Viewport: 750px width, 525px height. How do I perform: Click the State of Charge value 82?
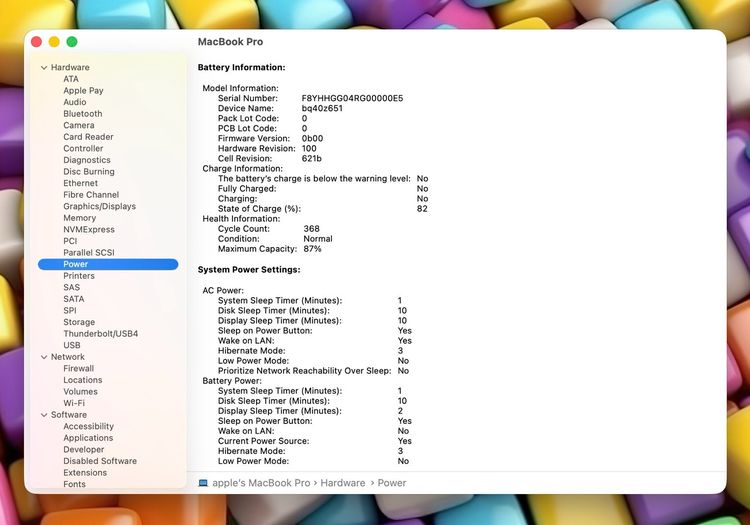click(x=422, y=209)
